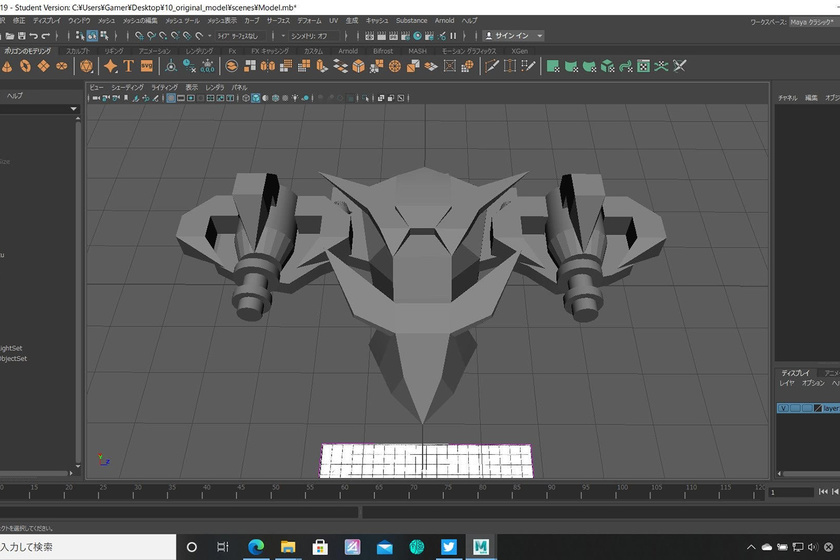Expand the サインイン dropdown arrow
840x560 pixels.
tap(540, 36)
